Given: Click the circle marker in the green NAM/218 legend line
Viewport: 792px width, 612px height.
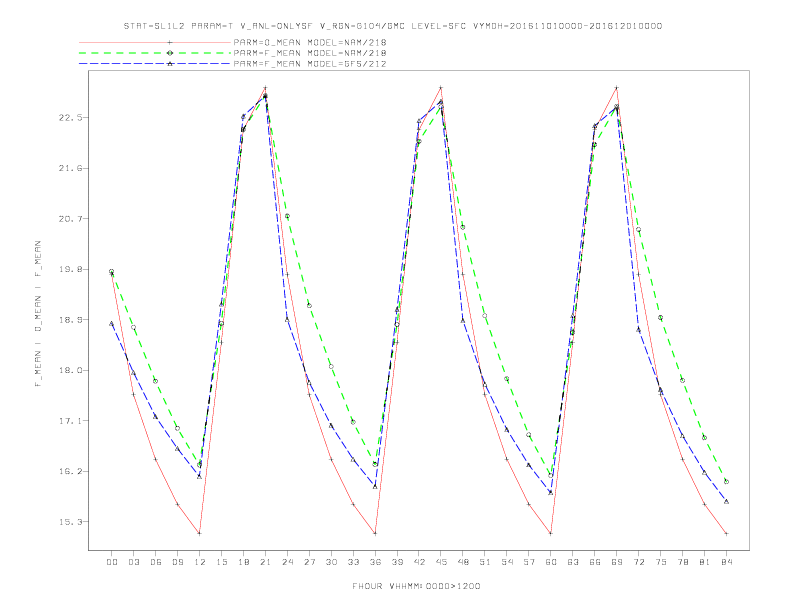Looking at the screenshot, I should pyautogui.click(x=170, y=53).
